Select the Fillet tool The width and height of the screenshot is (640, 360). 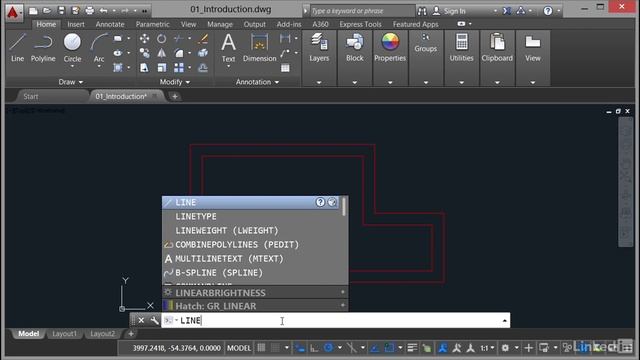tap(179, 53)
